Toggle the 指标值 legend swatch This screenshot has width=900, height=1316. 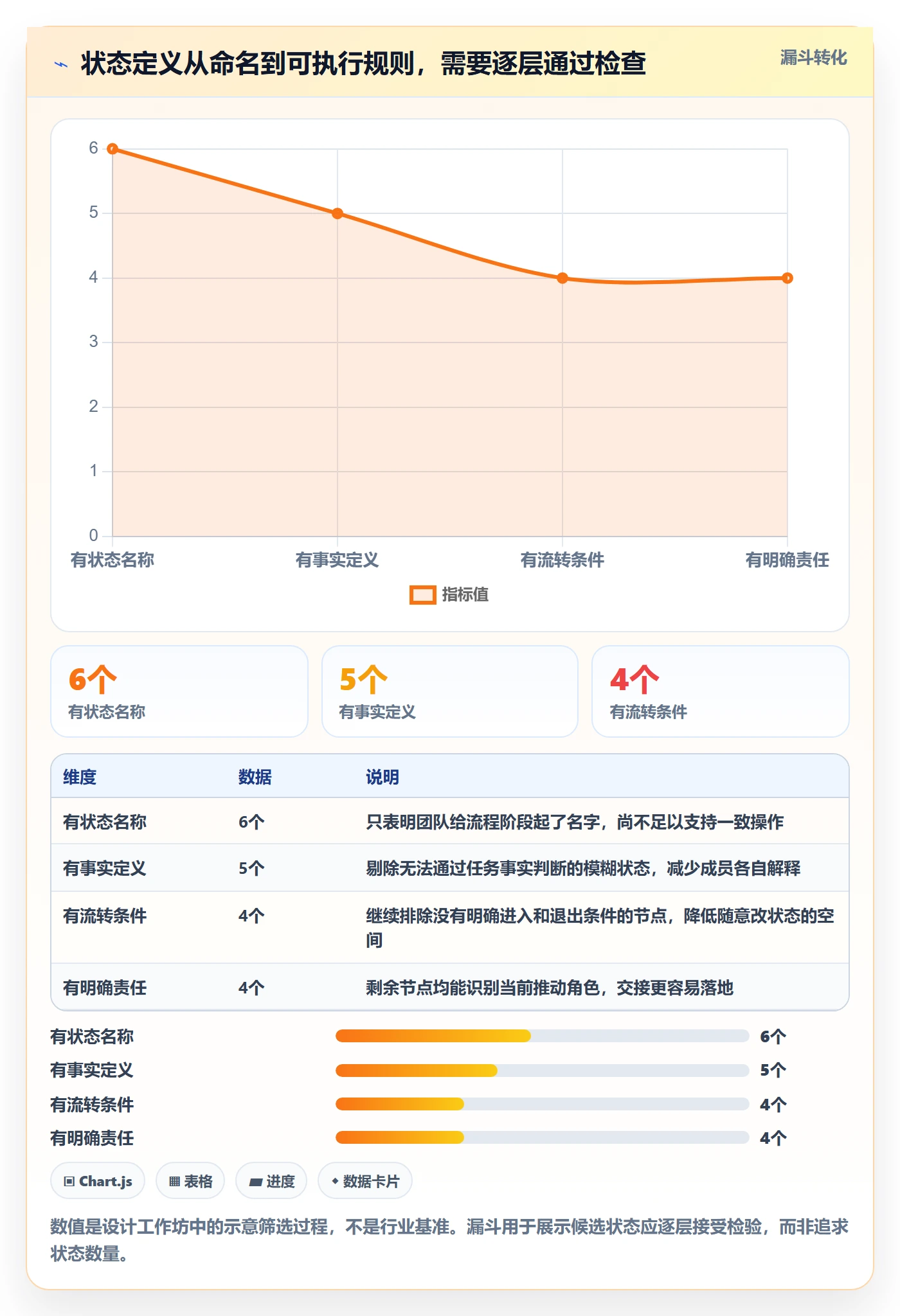click(x=423, y=595)
